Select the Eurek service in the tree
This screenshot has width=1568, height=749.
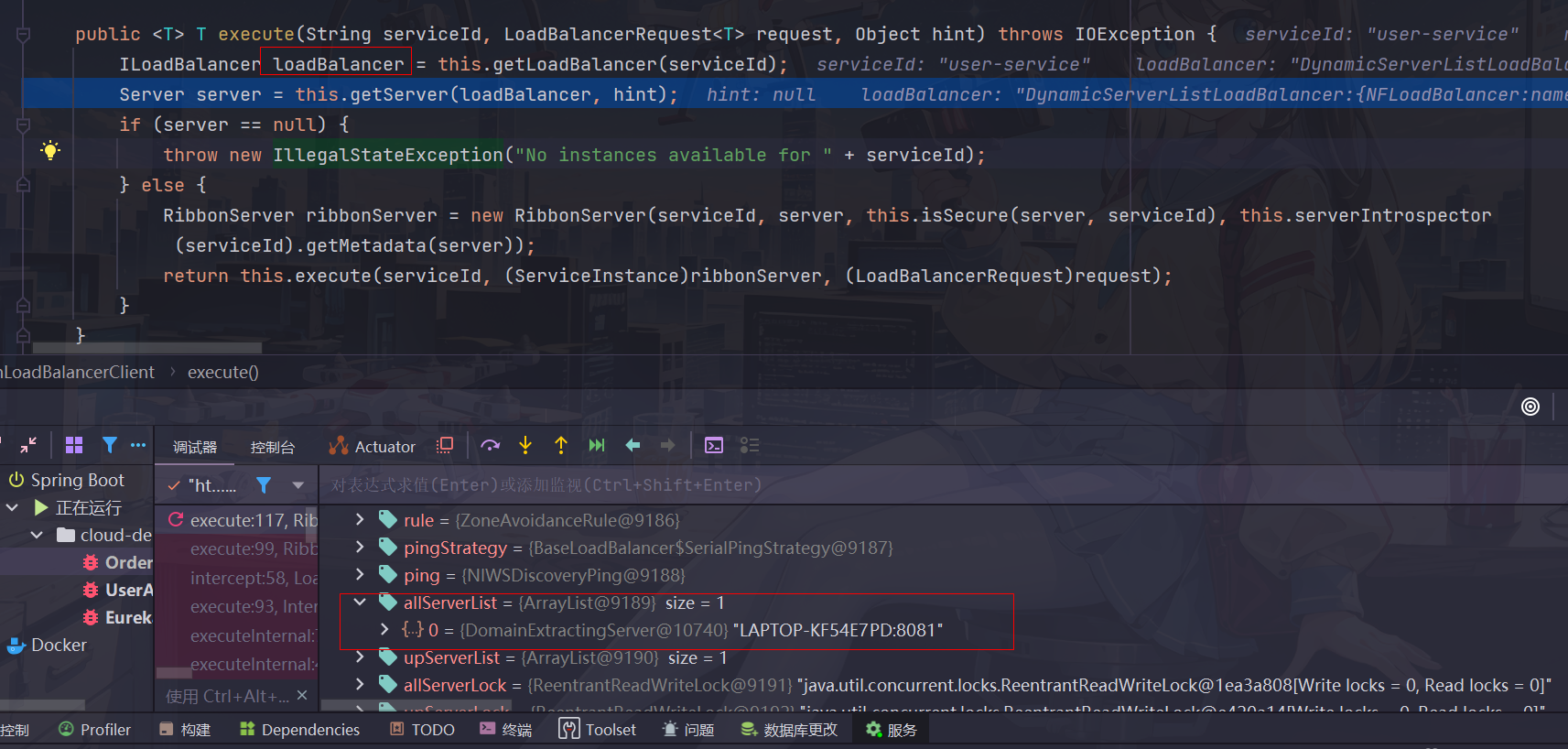(x=117, y=617)
